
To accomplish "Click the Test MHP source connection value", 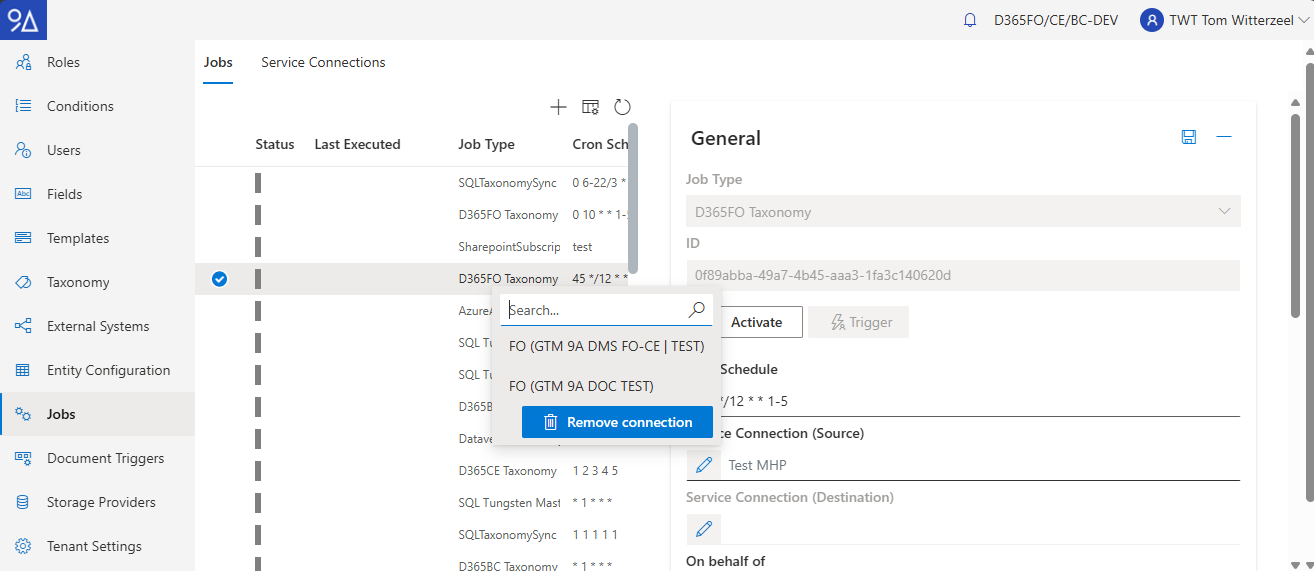I will pos(757,465).
